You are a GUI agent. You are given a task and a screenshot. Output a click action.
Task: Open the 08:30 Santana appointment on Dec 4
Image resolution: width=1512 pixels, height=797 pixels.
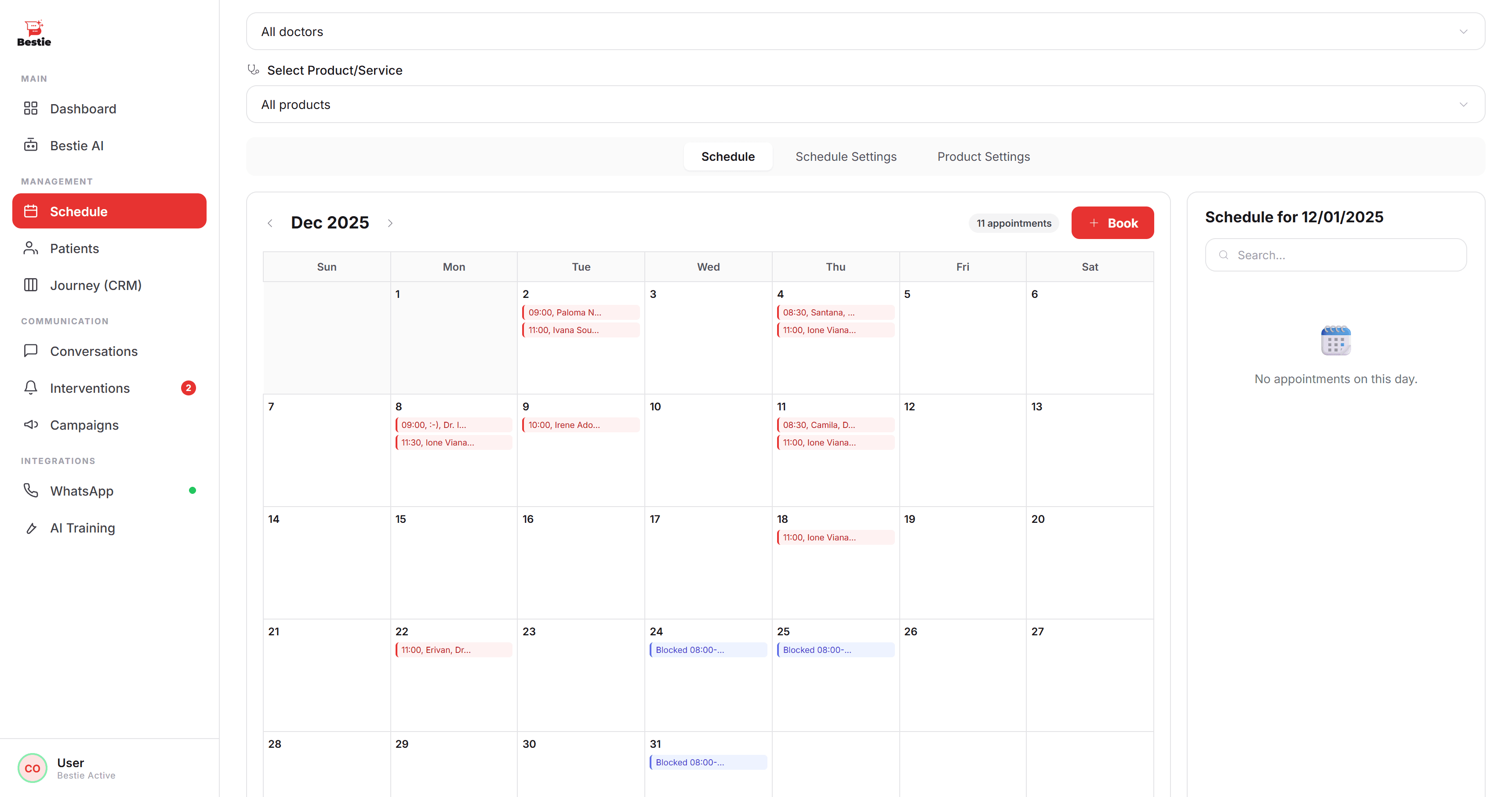click(835, 312)
